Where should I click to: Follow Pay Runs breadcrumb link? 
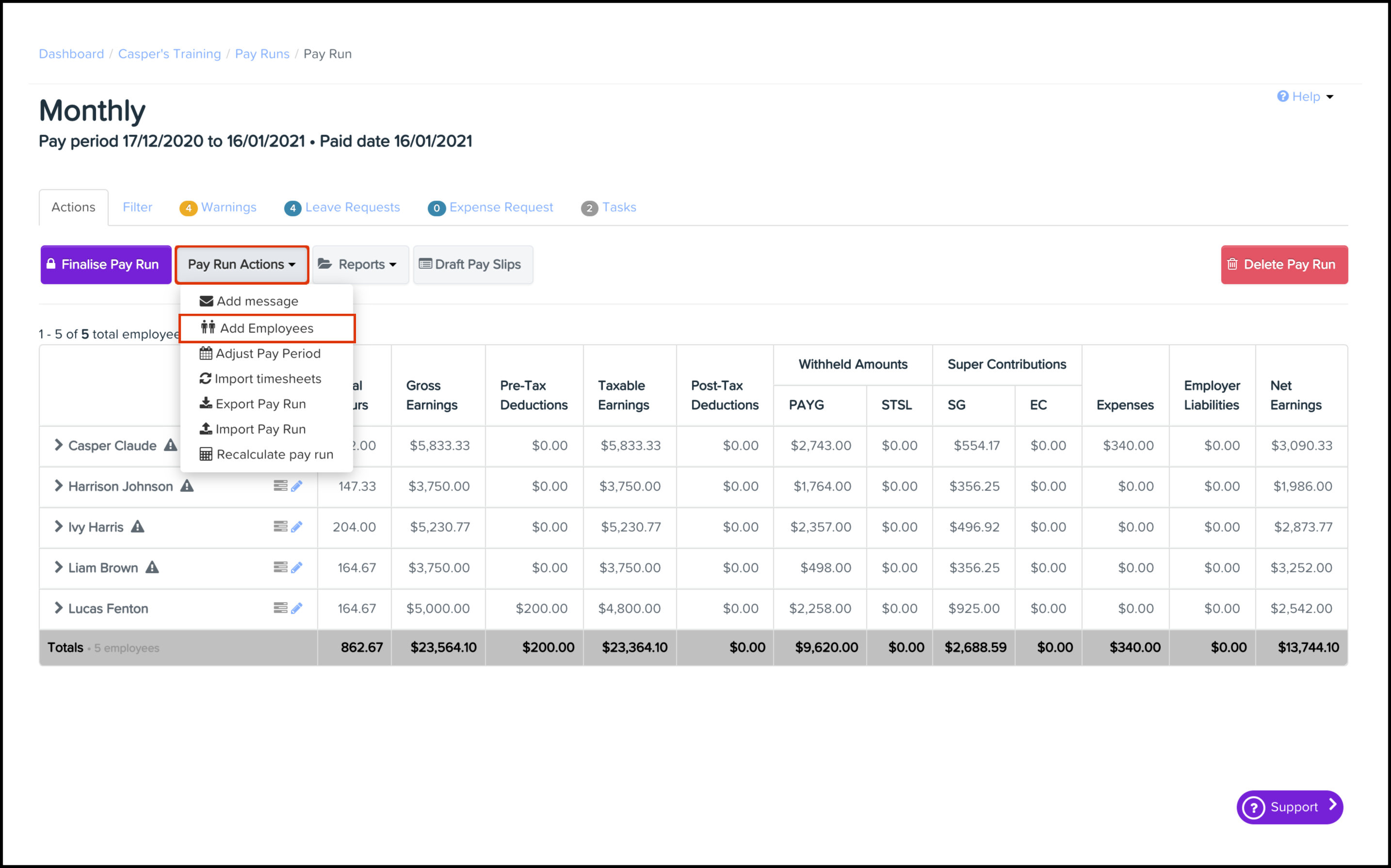[262, 54]
